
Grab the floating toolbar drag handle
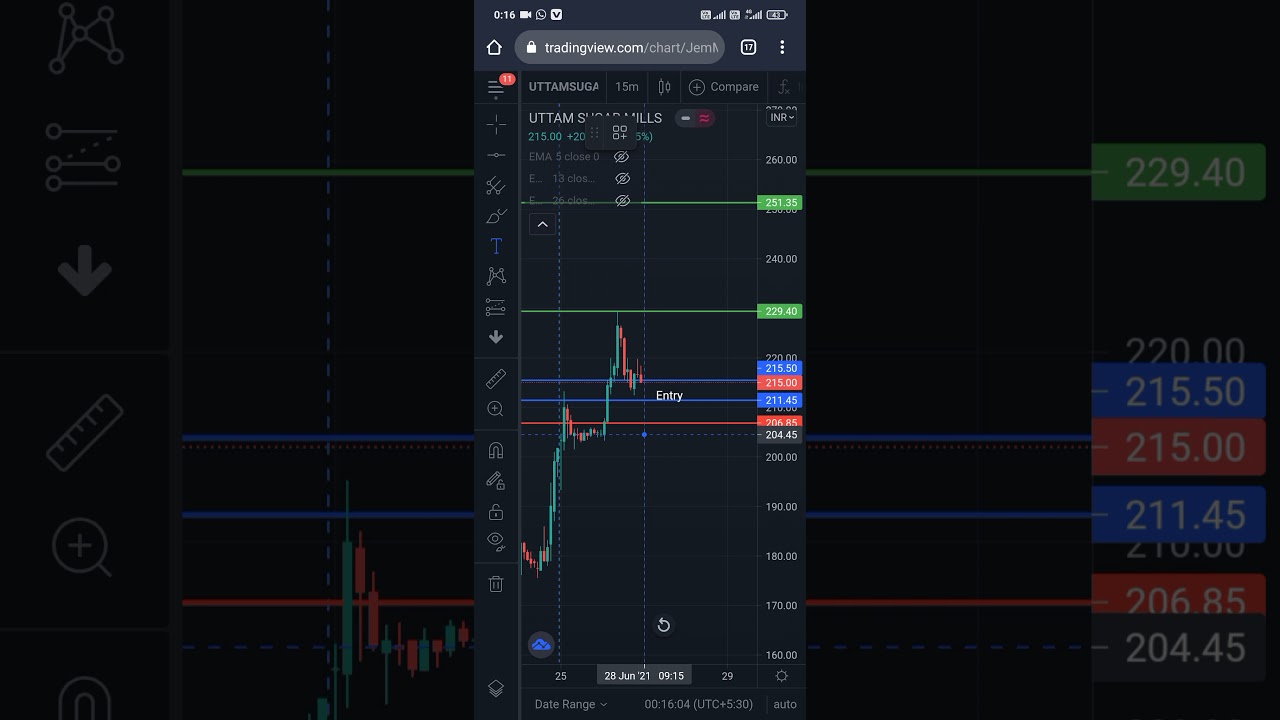click(594, 133)
